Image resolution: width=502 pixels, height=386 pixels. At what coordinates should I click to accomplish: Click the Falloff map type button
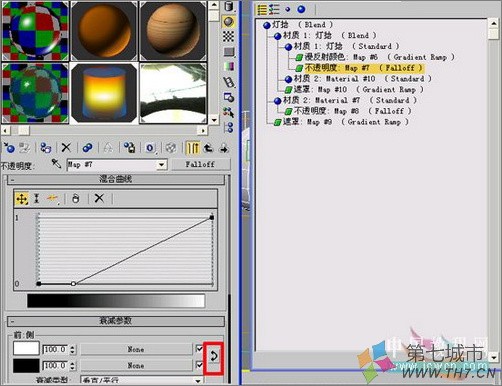click(x=200, y=164)
